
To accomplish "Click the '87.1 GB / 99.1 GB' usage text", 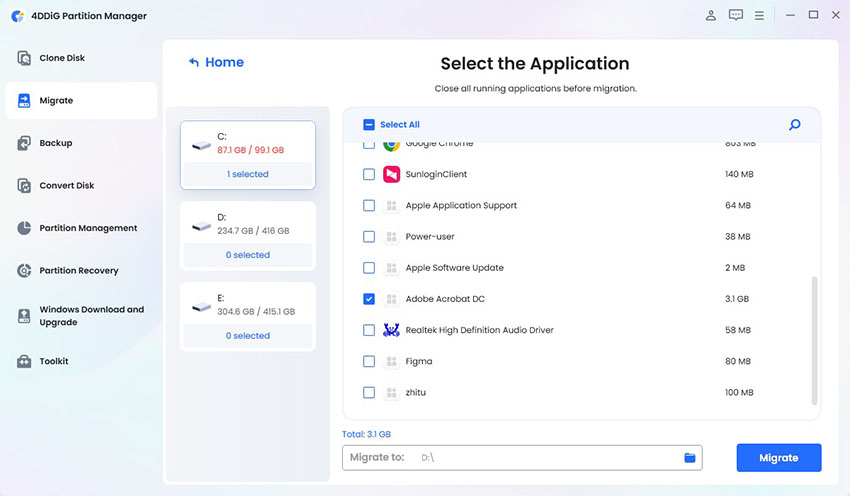I will pyautogui.click(x=250, y=150).
